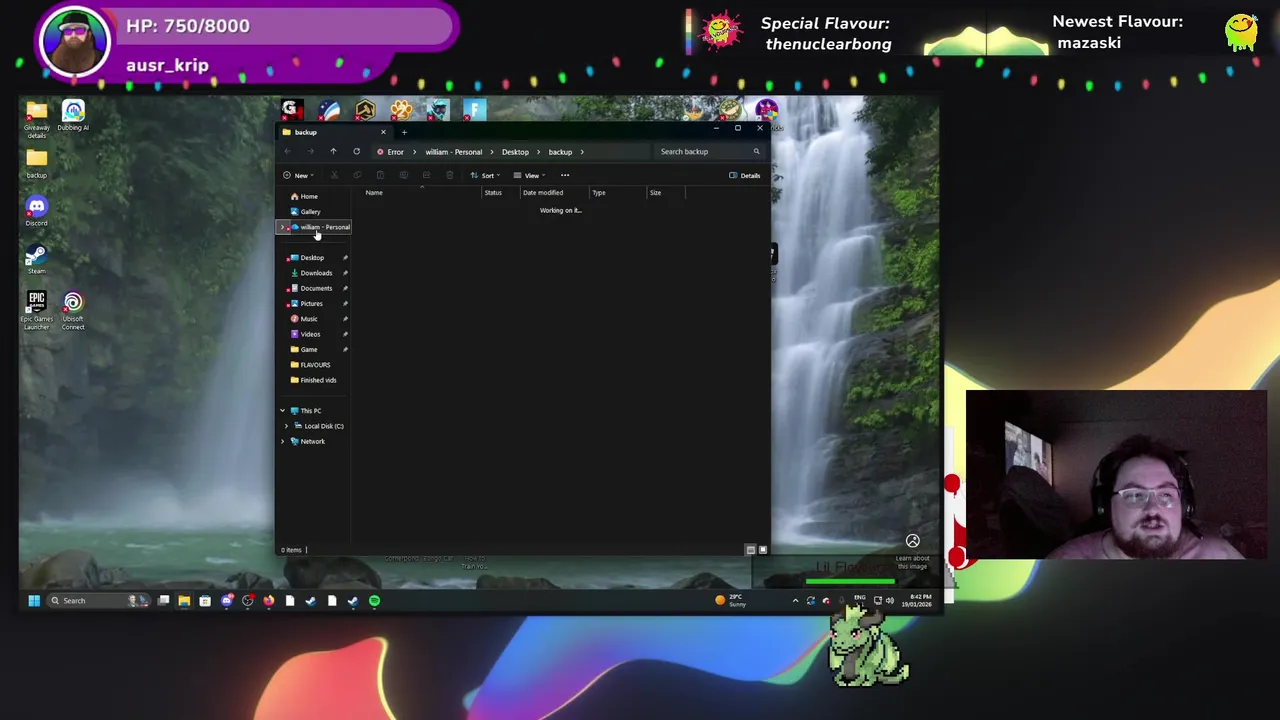Viewport: 1280px width, 720px height.
Task: Go up one folder level in Explorer
Action: (333, 152)
